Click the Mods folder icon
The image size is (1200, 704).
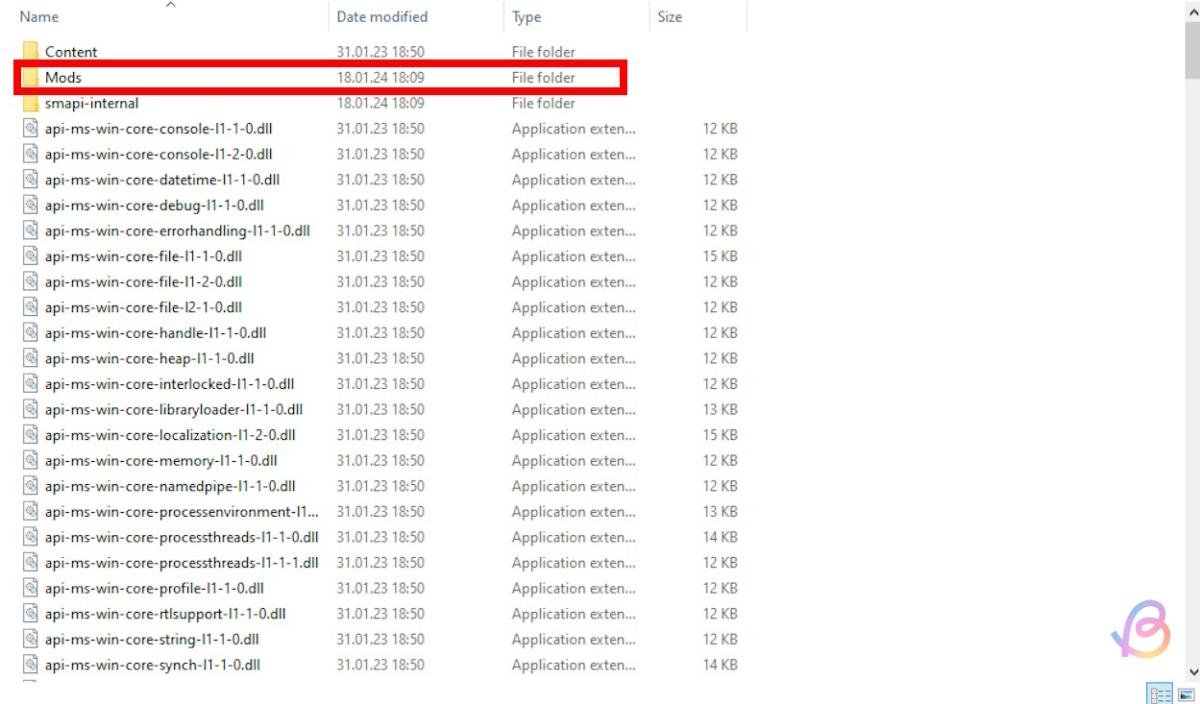(30, 77)
